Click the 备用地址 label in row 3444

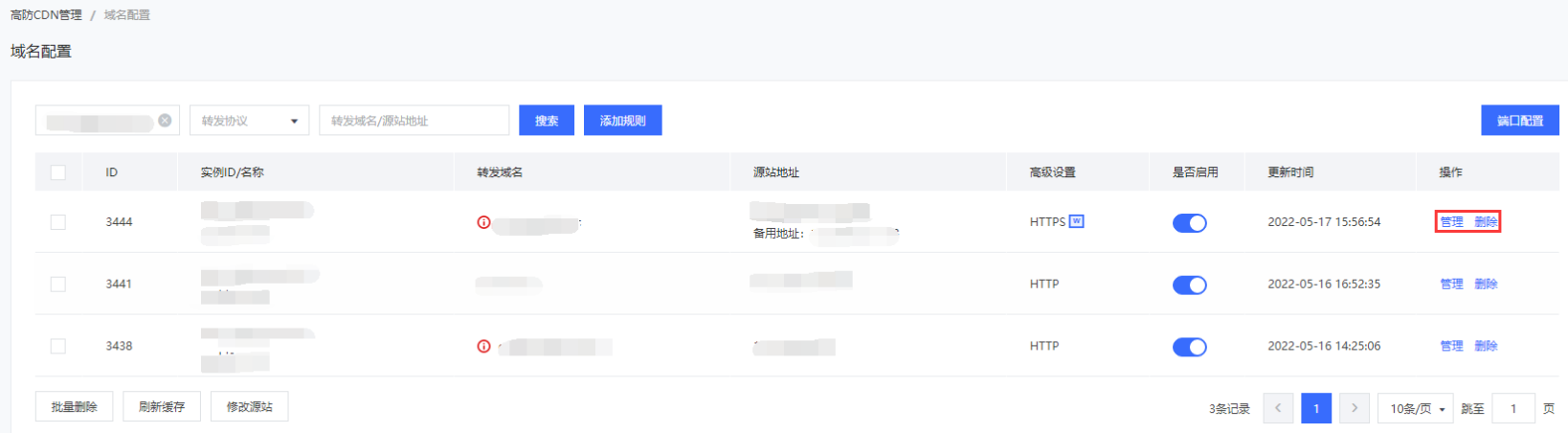coord(778,234)
